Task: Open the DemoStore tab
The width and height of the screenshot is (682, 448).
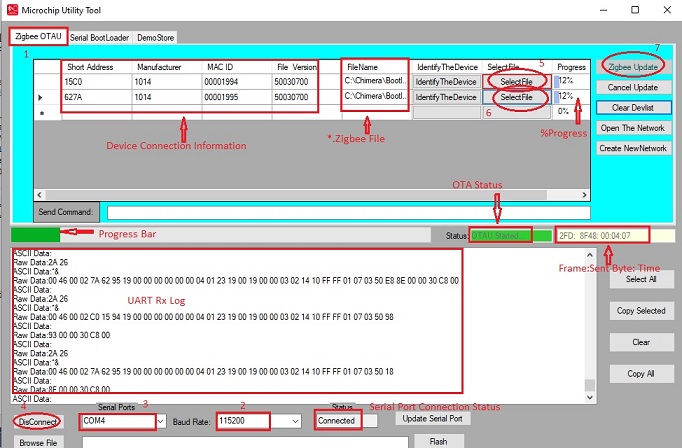Action: coord(155,37)
